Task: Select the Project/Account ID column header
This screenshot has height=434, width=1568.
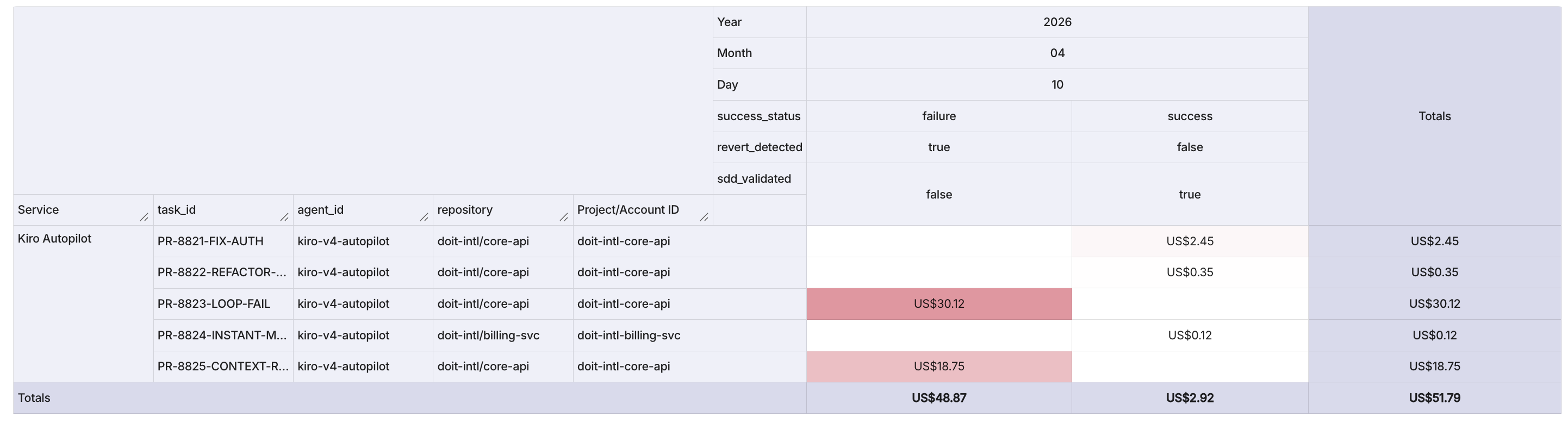Action: coord(643,210)
